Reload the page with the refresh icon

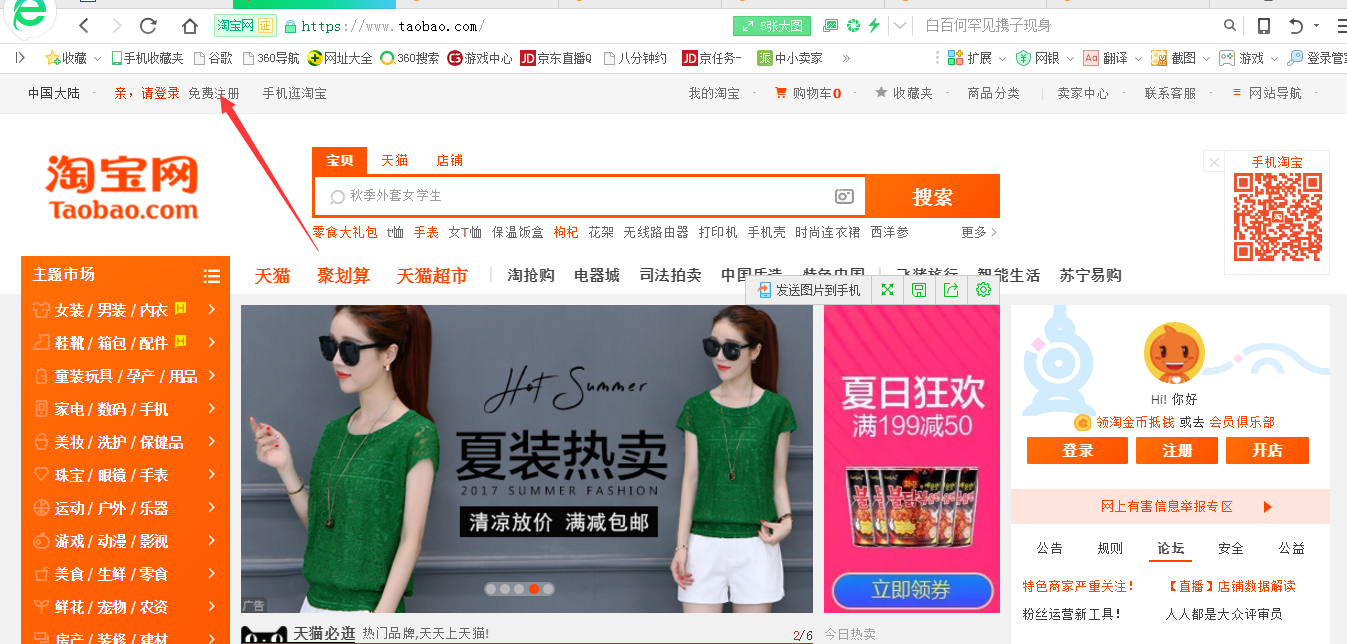148,26
